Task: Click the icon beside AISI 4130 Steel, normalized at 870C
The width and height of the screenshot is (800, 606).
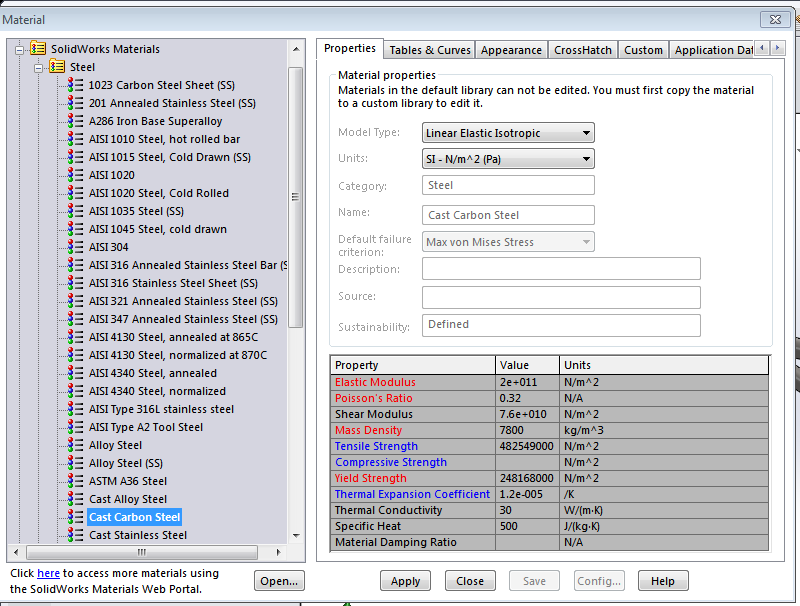Action: [76, 355]
